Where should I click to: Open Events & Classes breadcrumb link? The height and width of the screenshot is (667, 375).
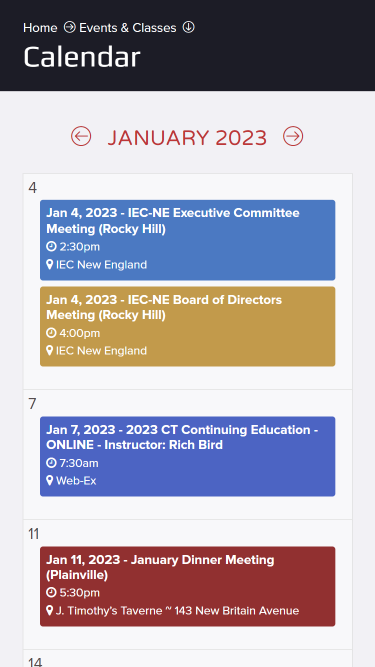[128, 28]
